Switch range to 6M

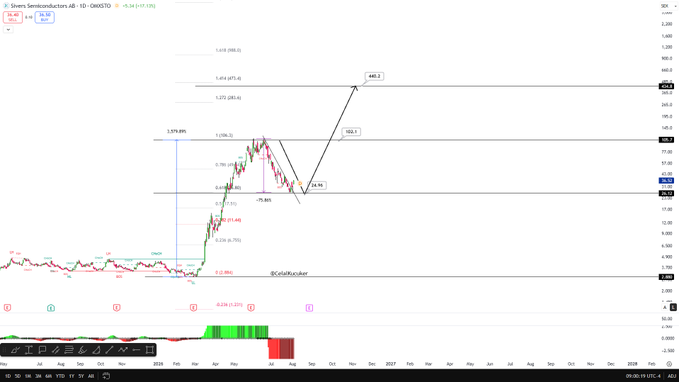point(48,376)
